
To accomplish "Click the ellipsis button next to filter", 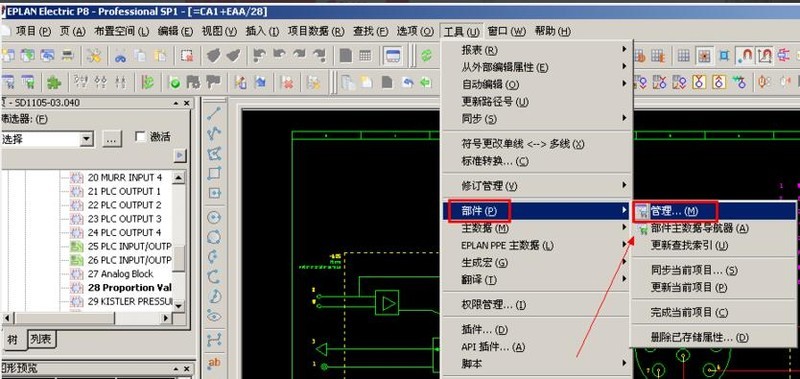I will (112, 138).
